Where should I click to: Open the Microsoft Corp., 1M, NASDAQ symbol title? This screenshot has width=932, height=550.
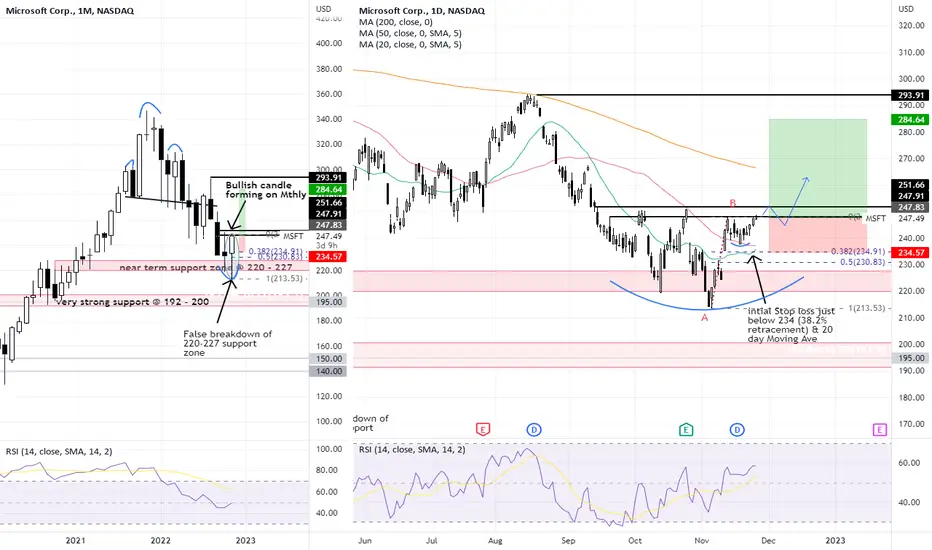(x=70, y=11)
